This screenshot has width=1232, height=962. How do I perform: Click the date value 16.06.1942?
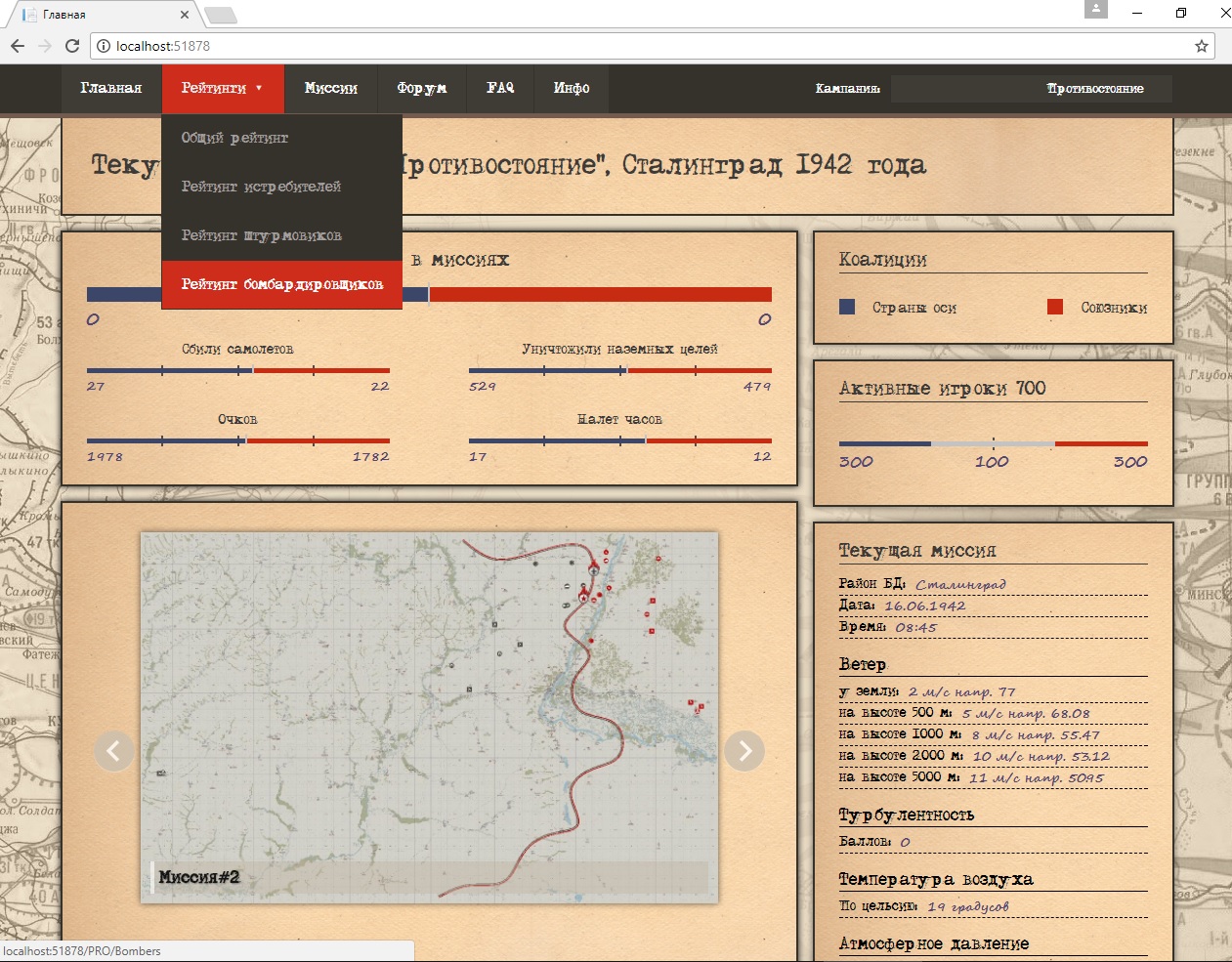[x=924, y=606]
